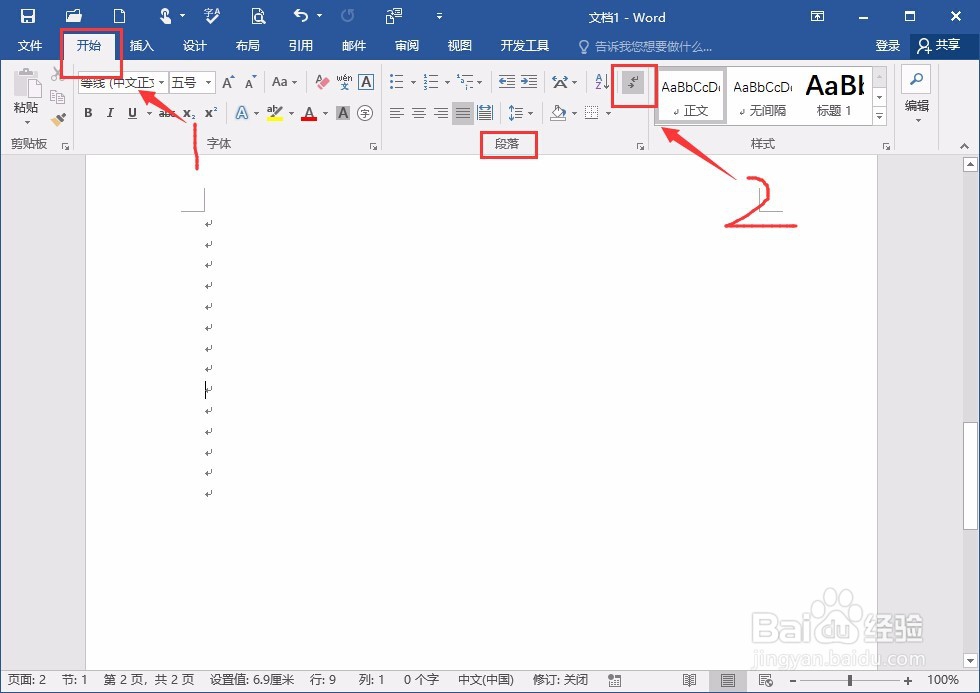Viewport: 980px width, 693px height.
Task: Toggle character shading button
Action: (x=342, y=113)
